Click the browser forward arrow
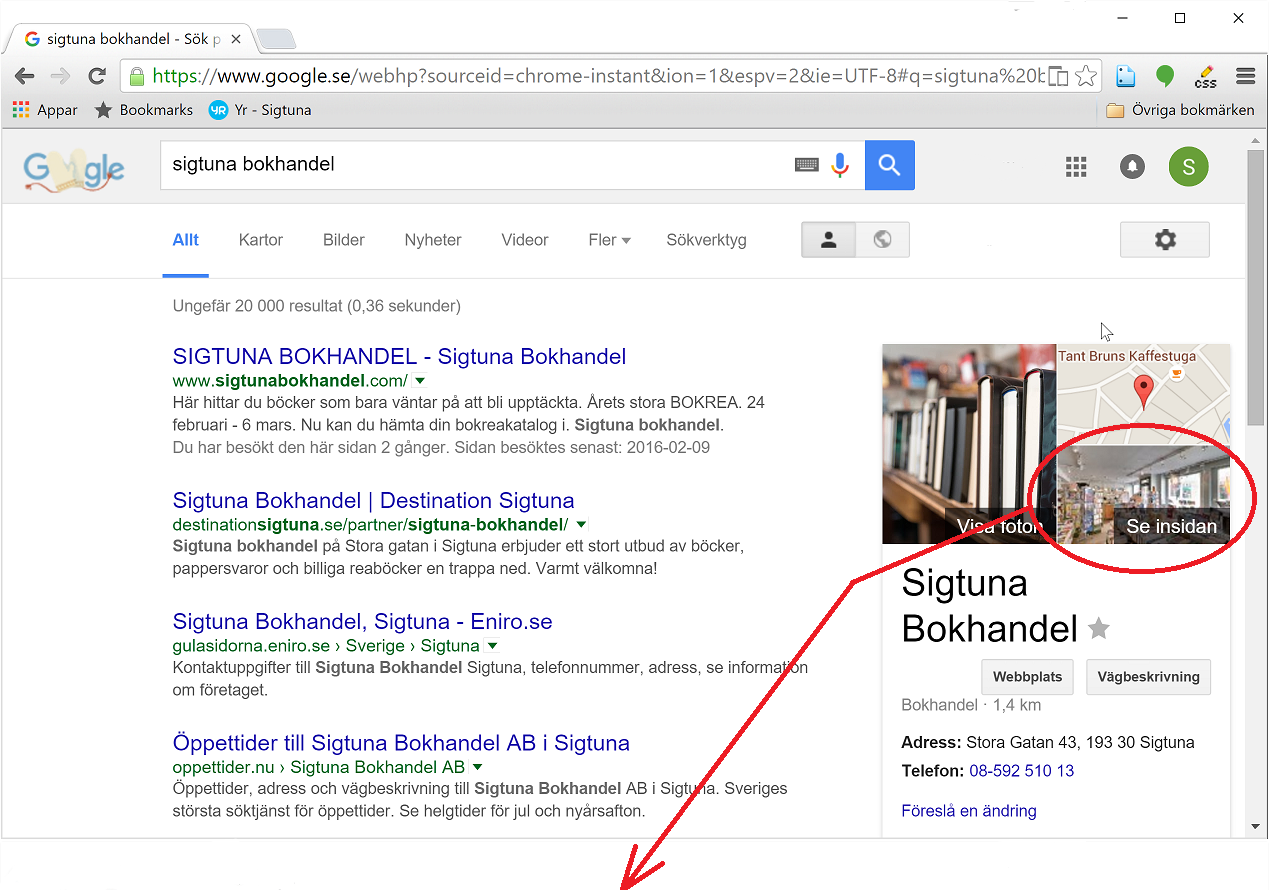This screenshot has width=1273, height=890. (x=61, y=77)
